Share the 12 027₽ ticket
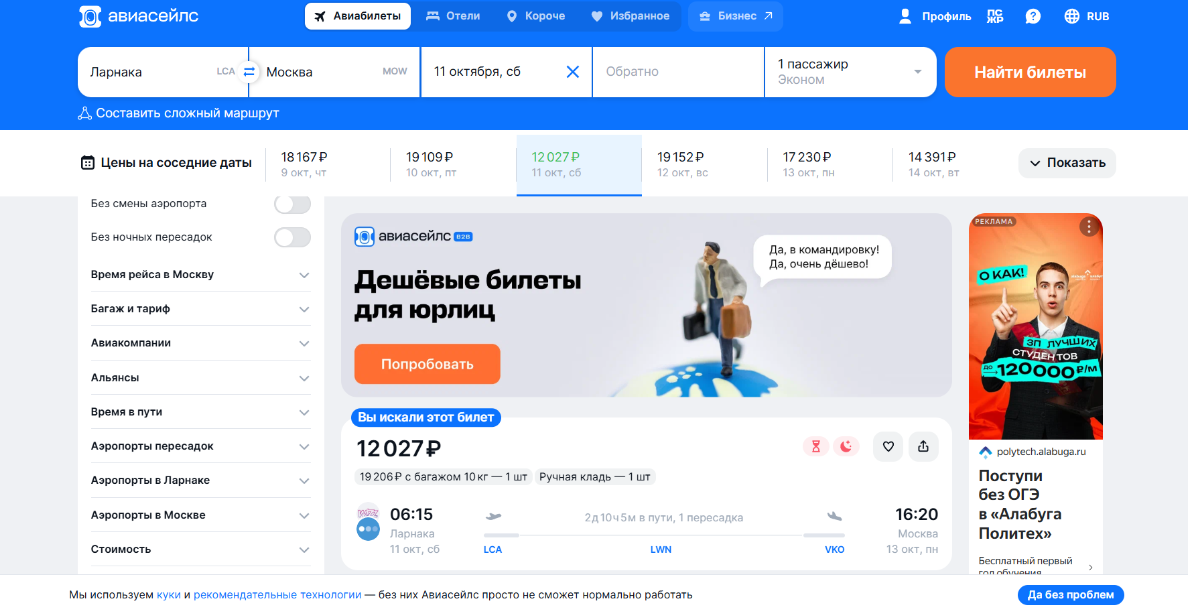 click(x=924, y=447)
